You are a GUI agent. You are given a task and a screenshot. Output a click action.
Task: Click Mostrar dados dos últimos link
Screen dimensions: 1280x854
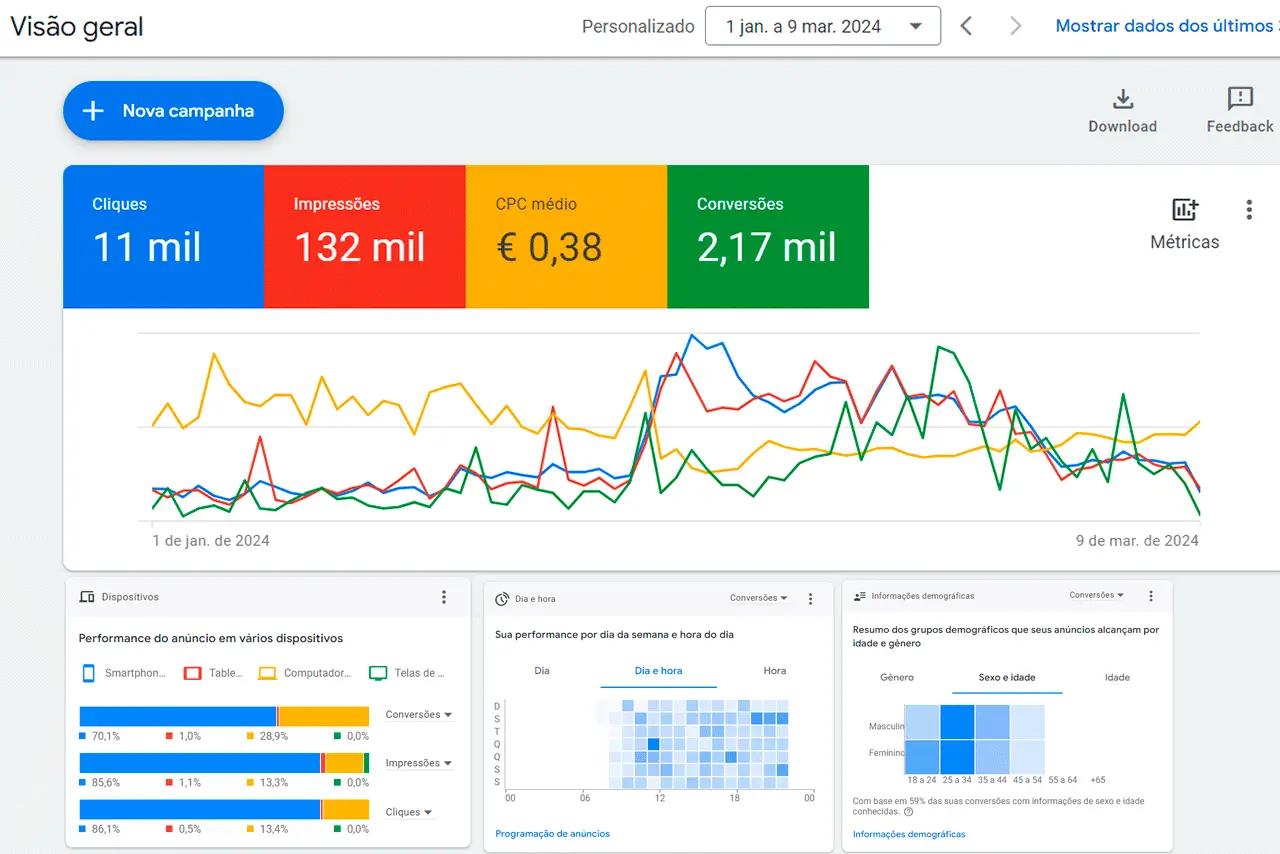pos(1167,26)
